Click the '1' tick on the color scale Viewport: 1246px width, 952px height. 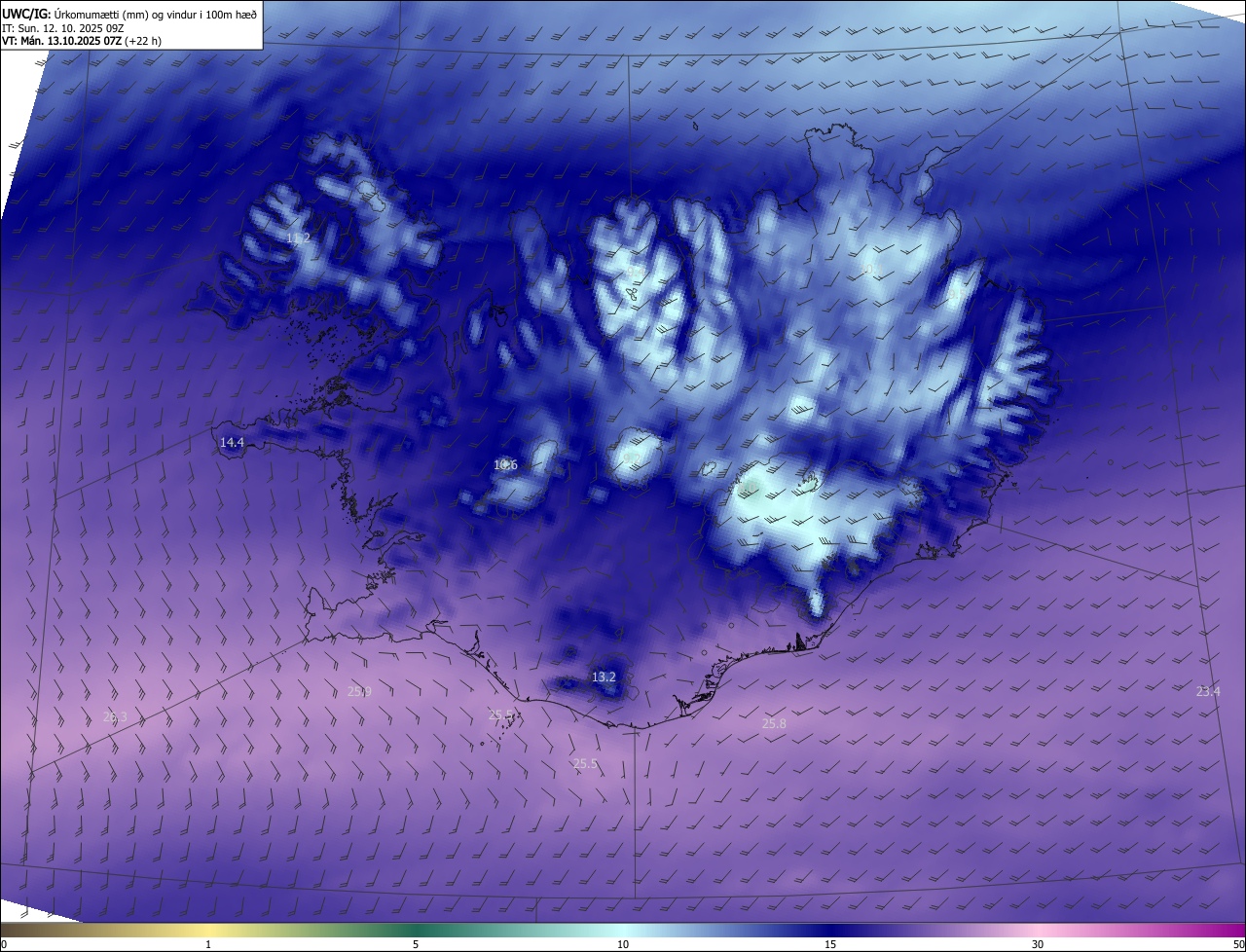(209, 944)
